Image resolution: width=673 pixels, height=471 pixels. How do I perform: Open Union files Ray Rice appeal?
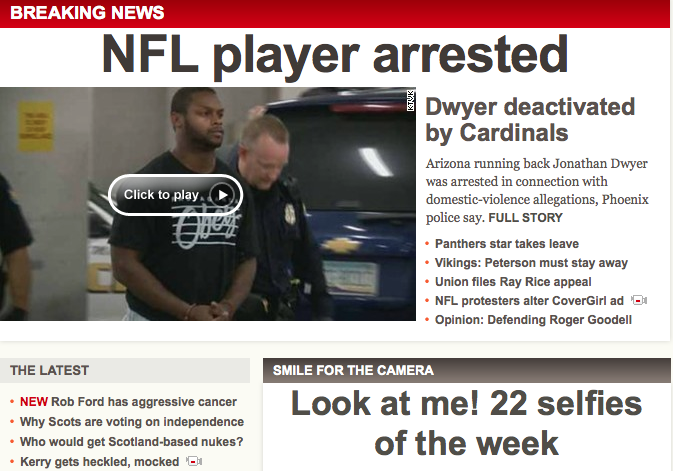(x=513, y=282)
